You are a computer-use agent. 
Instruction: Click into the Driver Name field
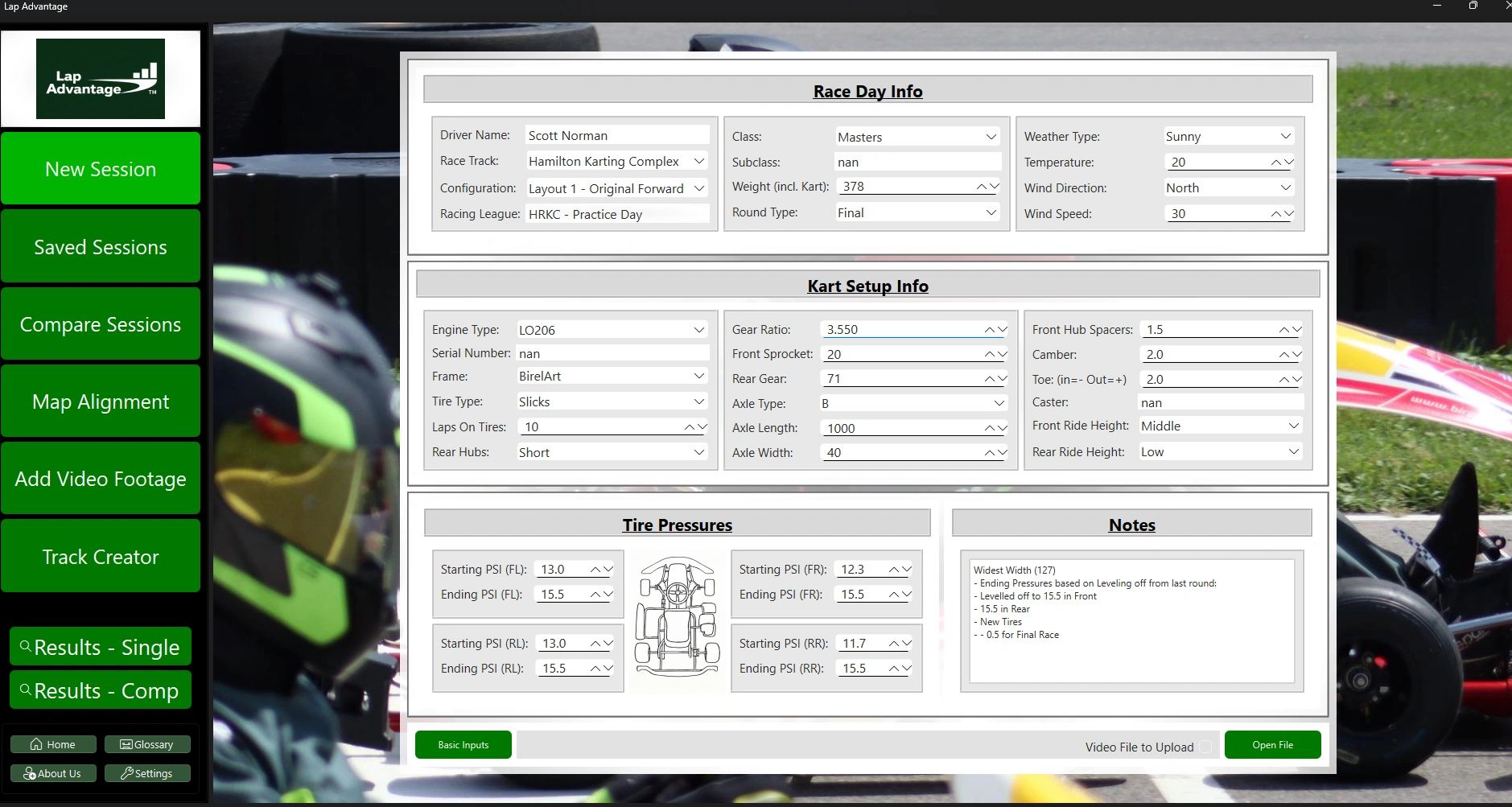(616, 135)
